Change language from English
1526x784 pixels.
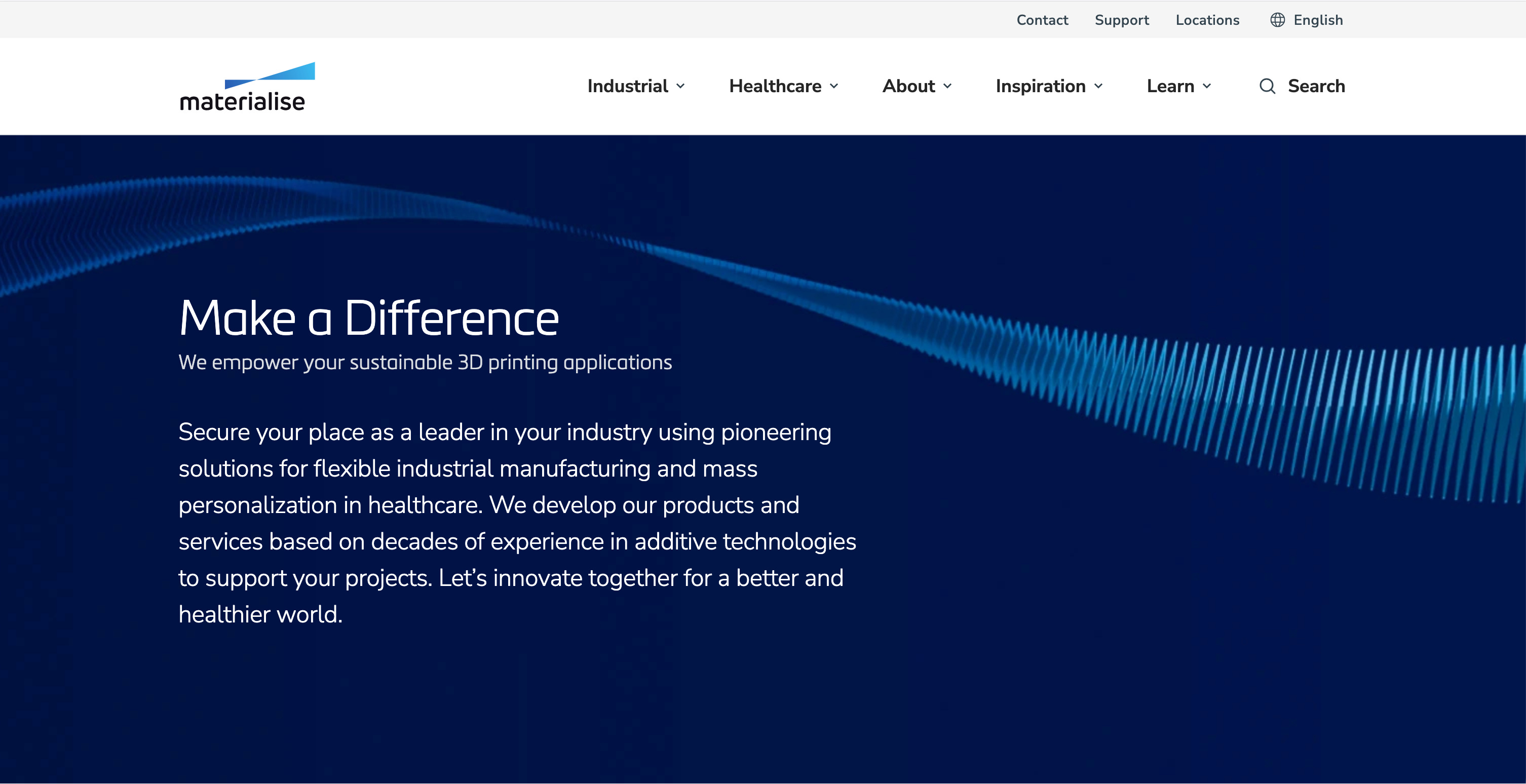pyautogui.click(x=1317, y=20)
